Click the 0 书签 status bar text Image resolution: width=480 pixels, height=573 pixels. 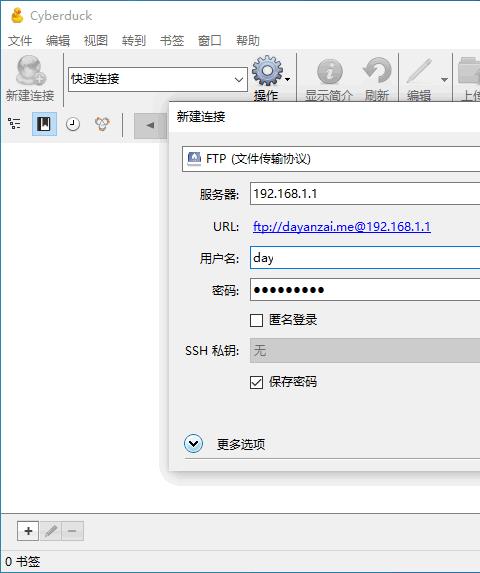(23, 561)
